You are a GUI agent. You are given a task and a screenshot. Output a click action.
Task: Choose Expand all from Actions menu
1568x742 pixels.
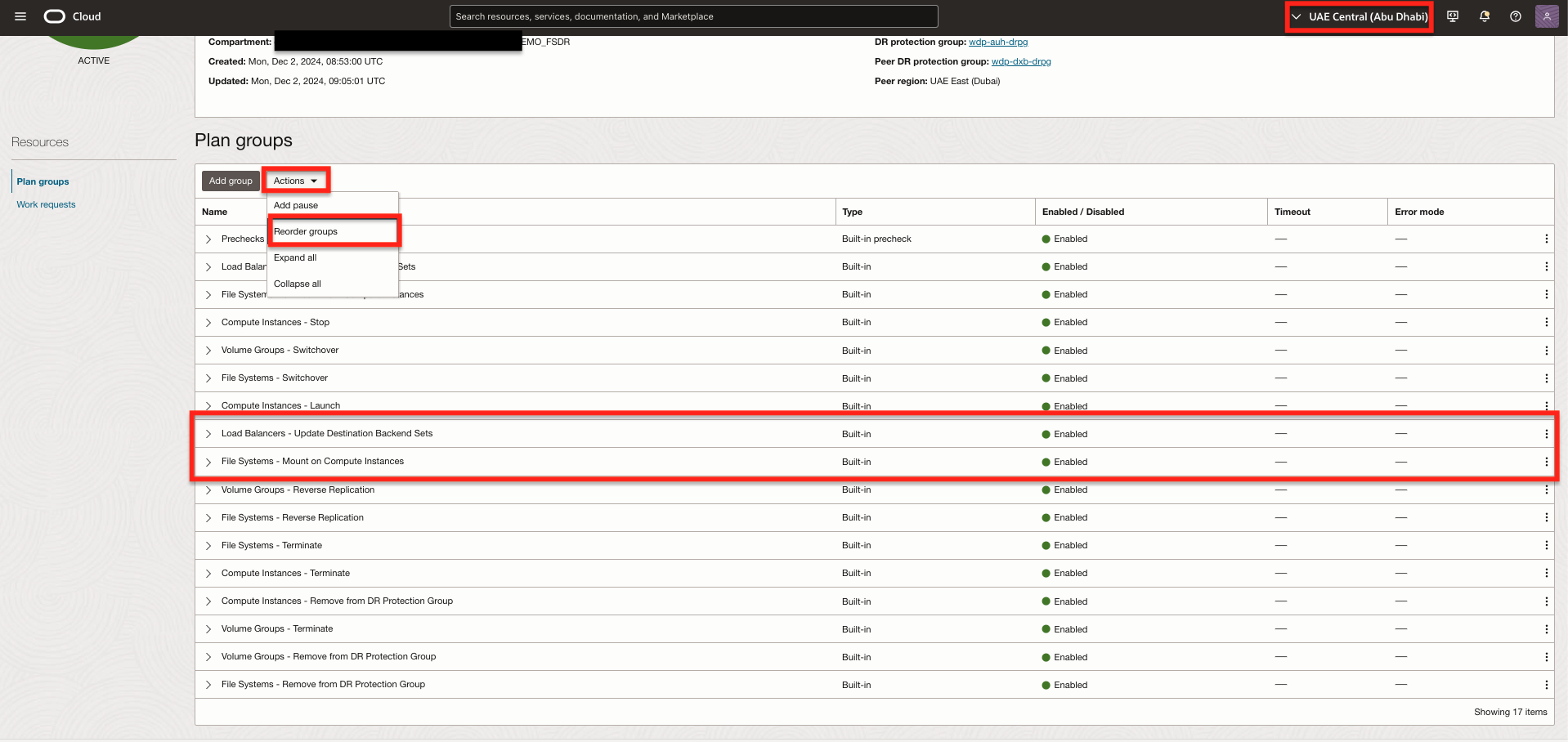coord(333,257)
